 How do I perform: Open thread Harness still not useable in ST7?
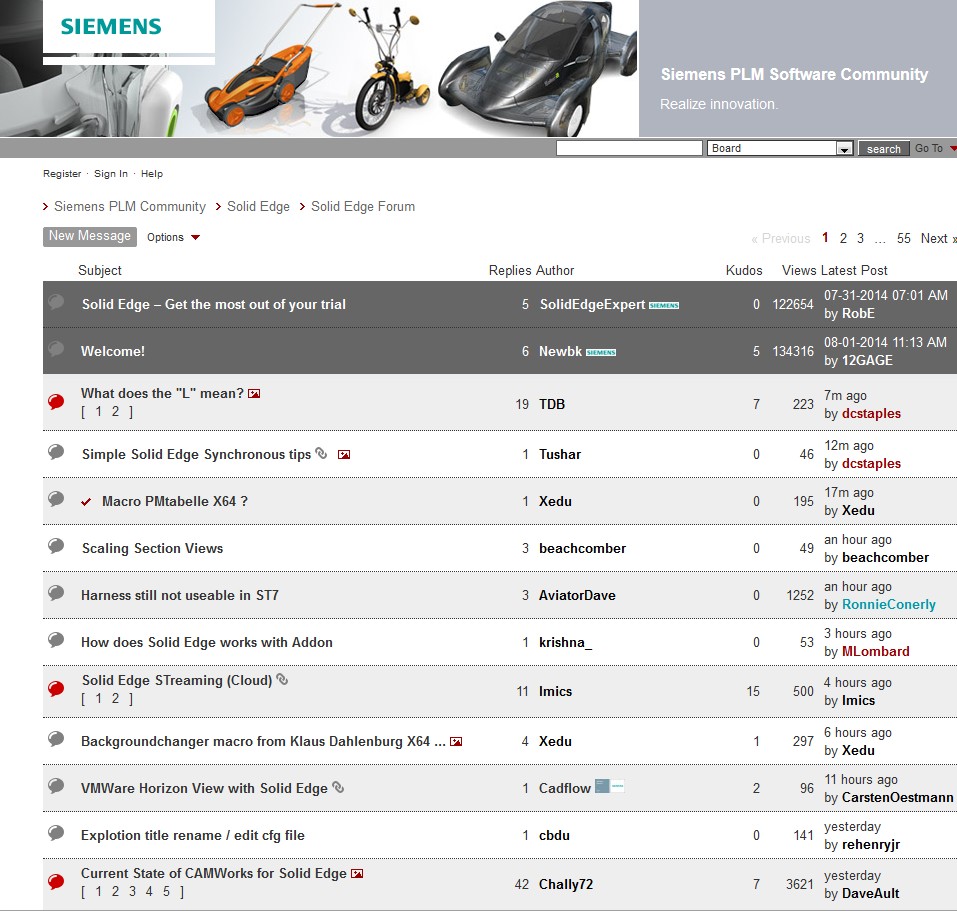180,595
